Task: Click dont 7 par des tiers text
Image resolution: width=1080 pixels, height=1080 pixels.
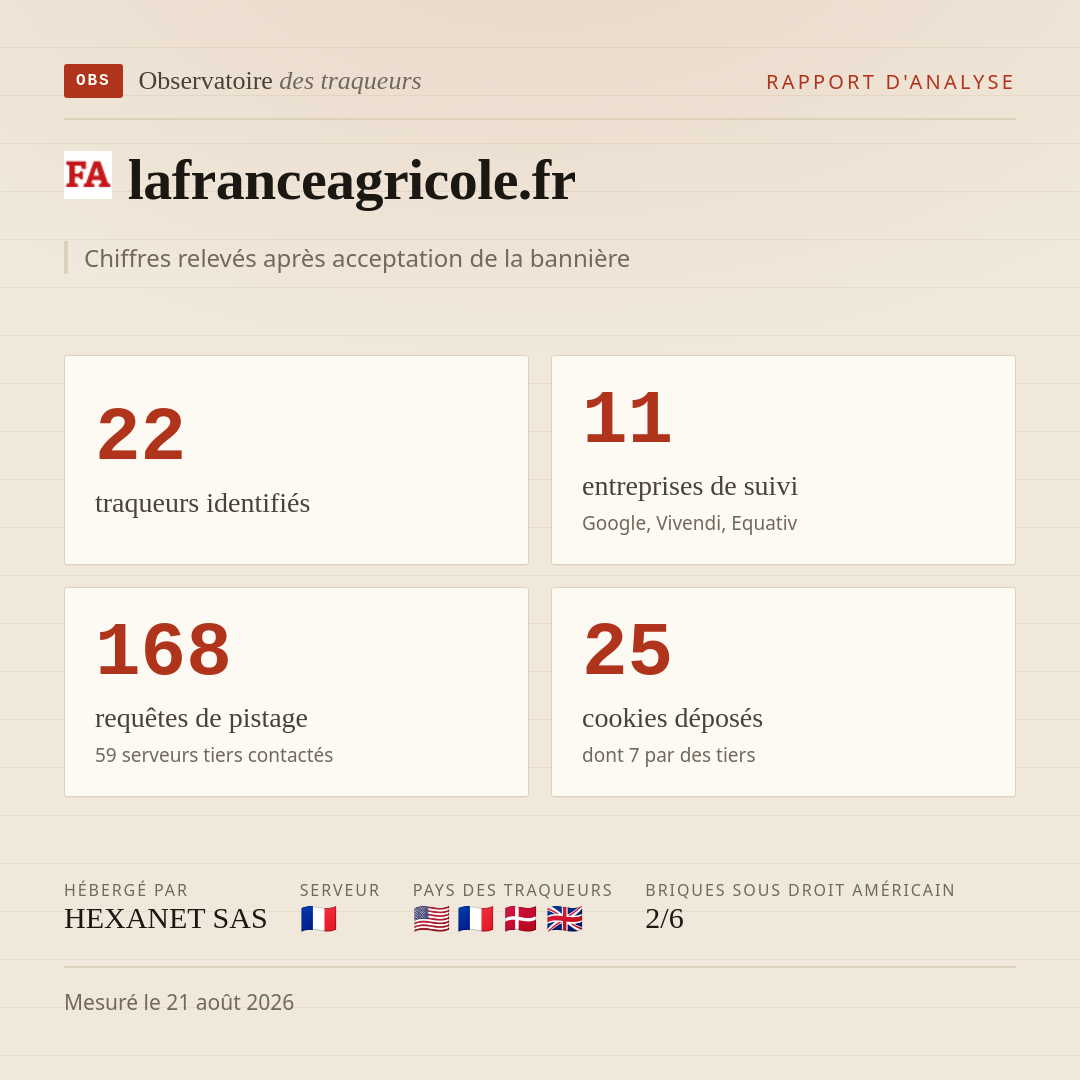Action: [x=668, y=755]
